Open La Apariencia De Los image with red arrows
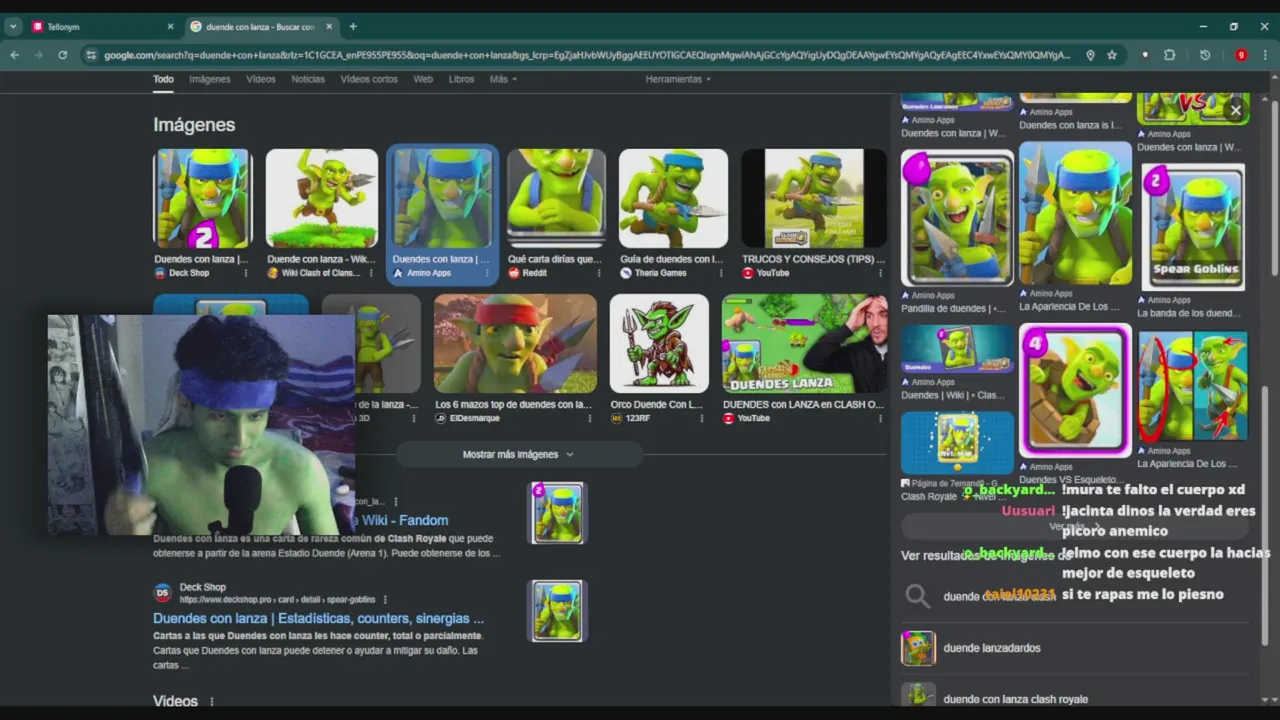Image resolution: width=1280 pixels, height=720 pixels. (1193, 387)
